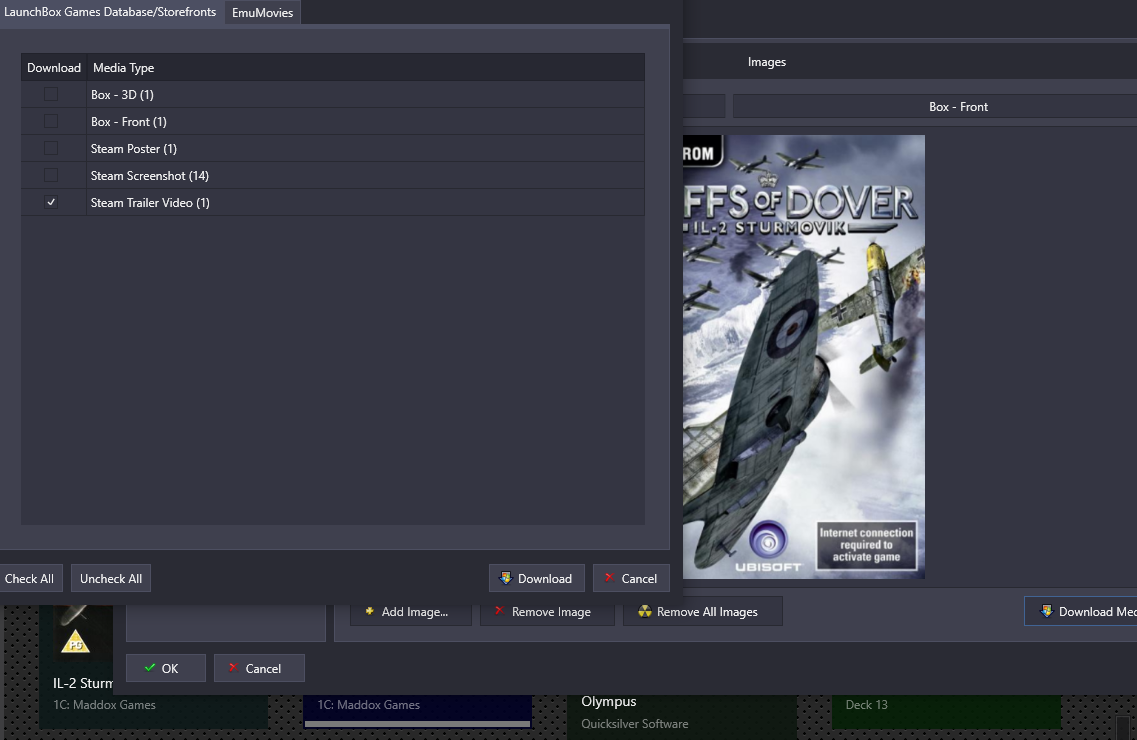The height and width of the screenshot is (740, 1137).
Task: Click the star icon on Add Image
Action: pos(369,611)
